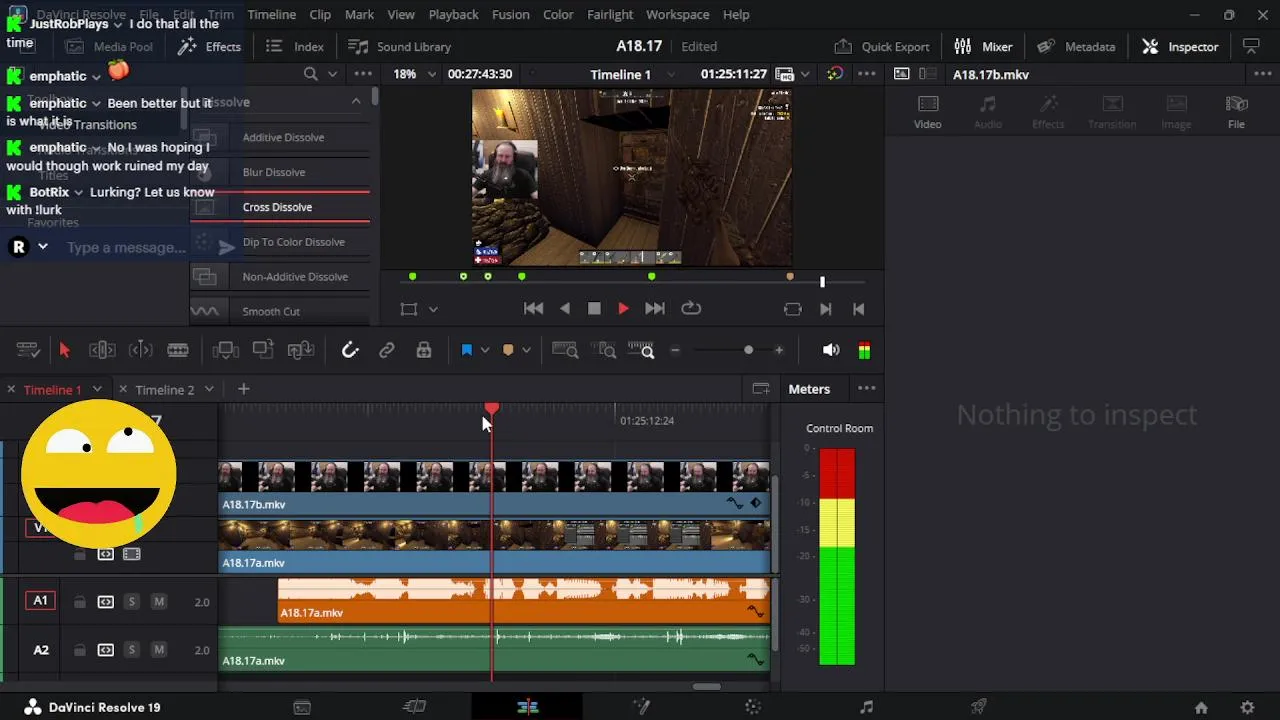
Task: Mute audio track A1
Action: point(159,602)
